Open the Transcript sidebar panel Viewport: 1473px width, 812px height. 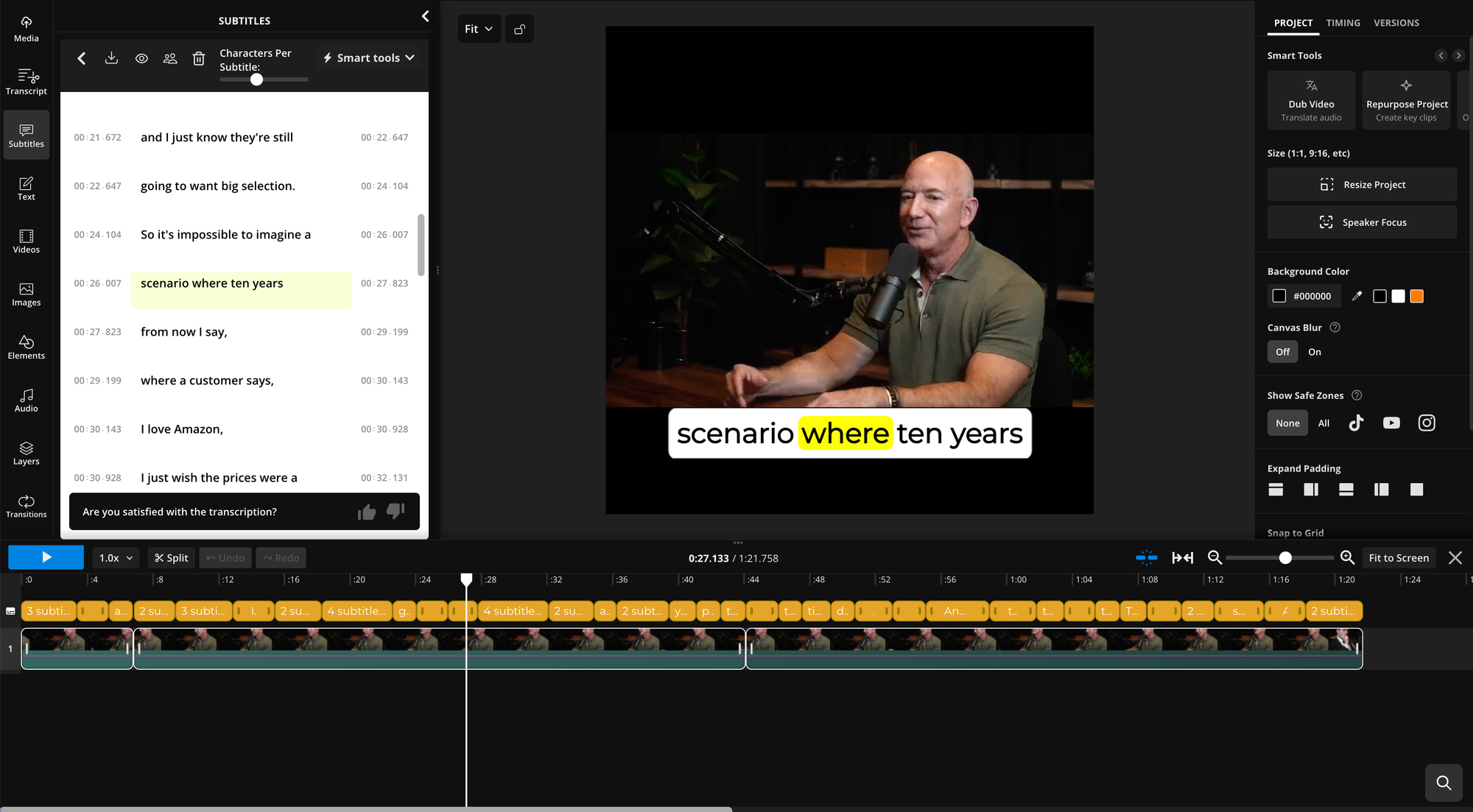tap(26, 82)
